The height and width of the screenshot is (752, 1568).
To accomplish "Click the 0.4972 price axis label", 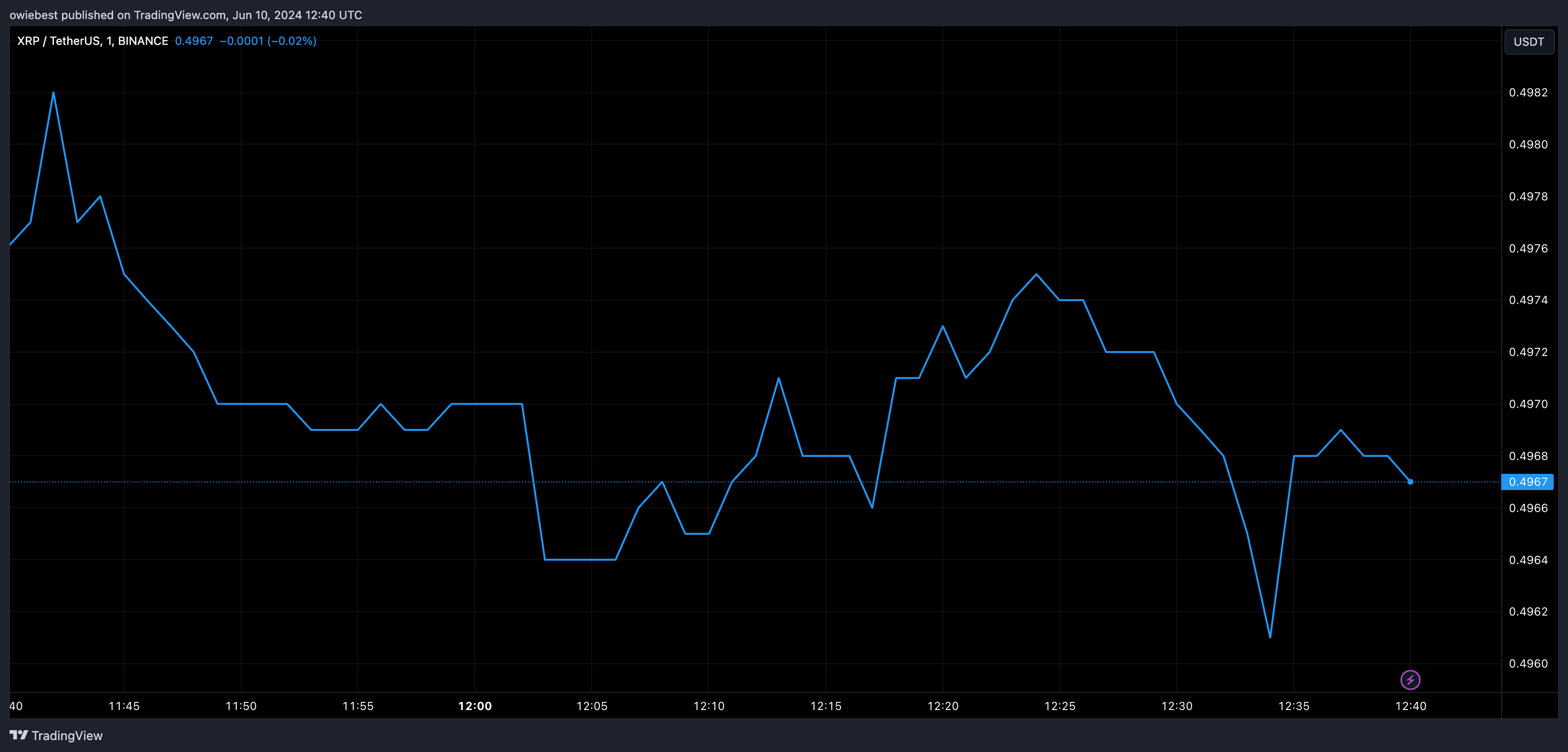I will click(1528, 352).
